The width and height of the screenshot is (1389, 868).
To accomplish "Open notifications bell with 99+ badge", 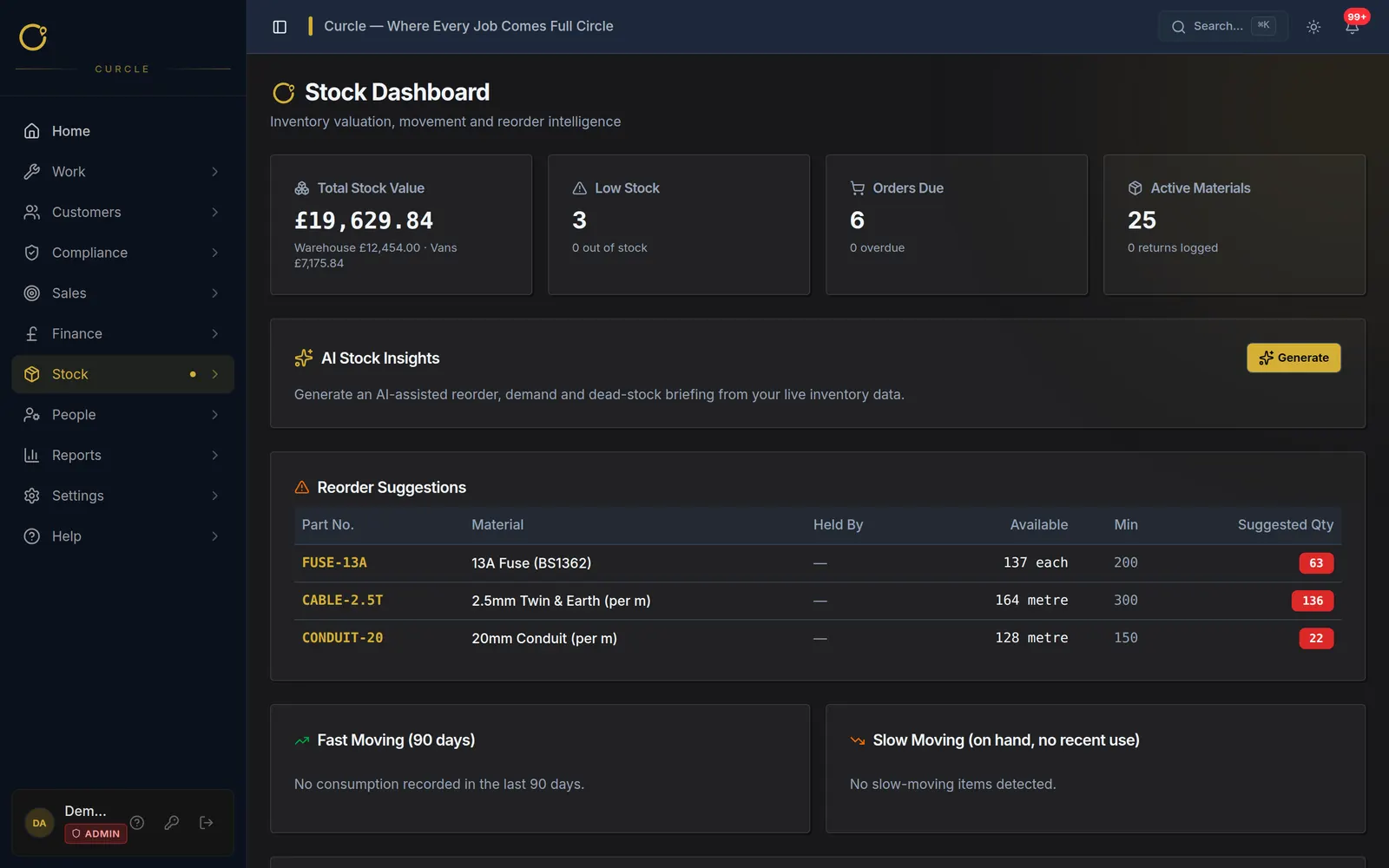I will click(1352, 27).
